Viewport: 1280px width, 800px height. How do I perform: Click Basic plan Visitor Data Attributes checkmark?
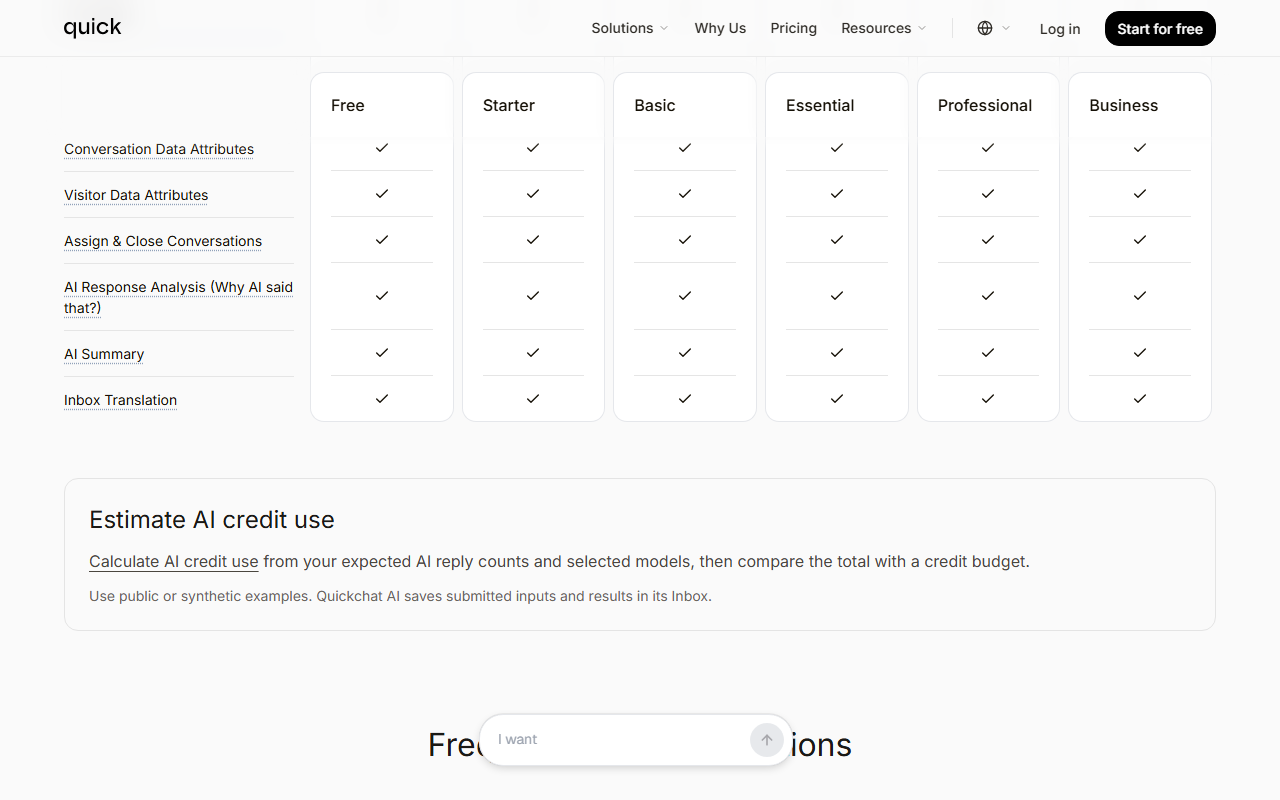(x=685, y=193)
